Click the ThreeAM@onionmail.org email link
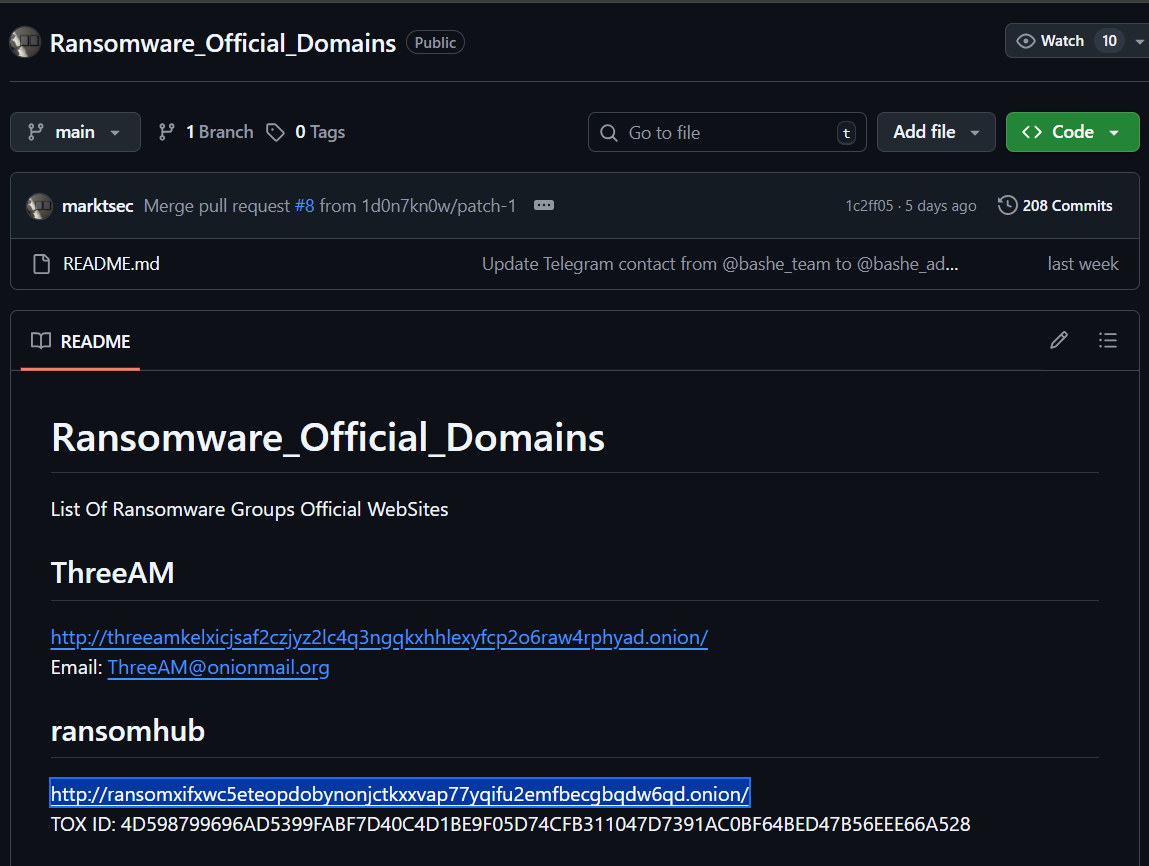The width and height of the screenshot is (1149, 866). tap(218, 667)
